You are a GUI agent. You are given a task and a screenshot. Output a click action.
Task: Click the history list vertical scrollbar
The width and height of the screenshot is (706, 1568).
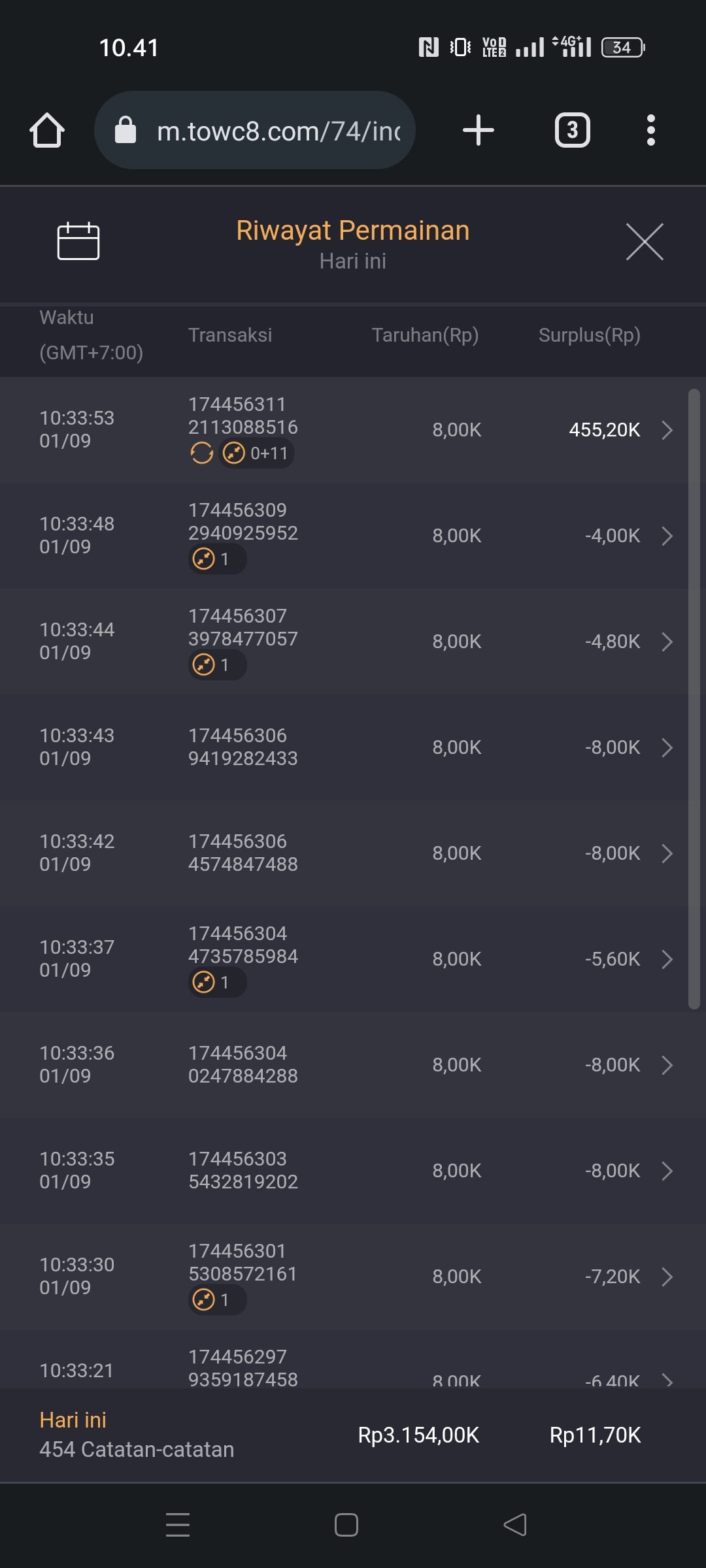(694, 699)
